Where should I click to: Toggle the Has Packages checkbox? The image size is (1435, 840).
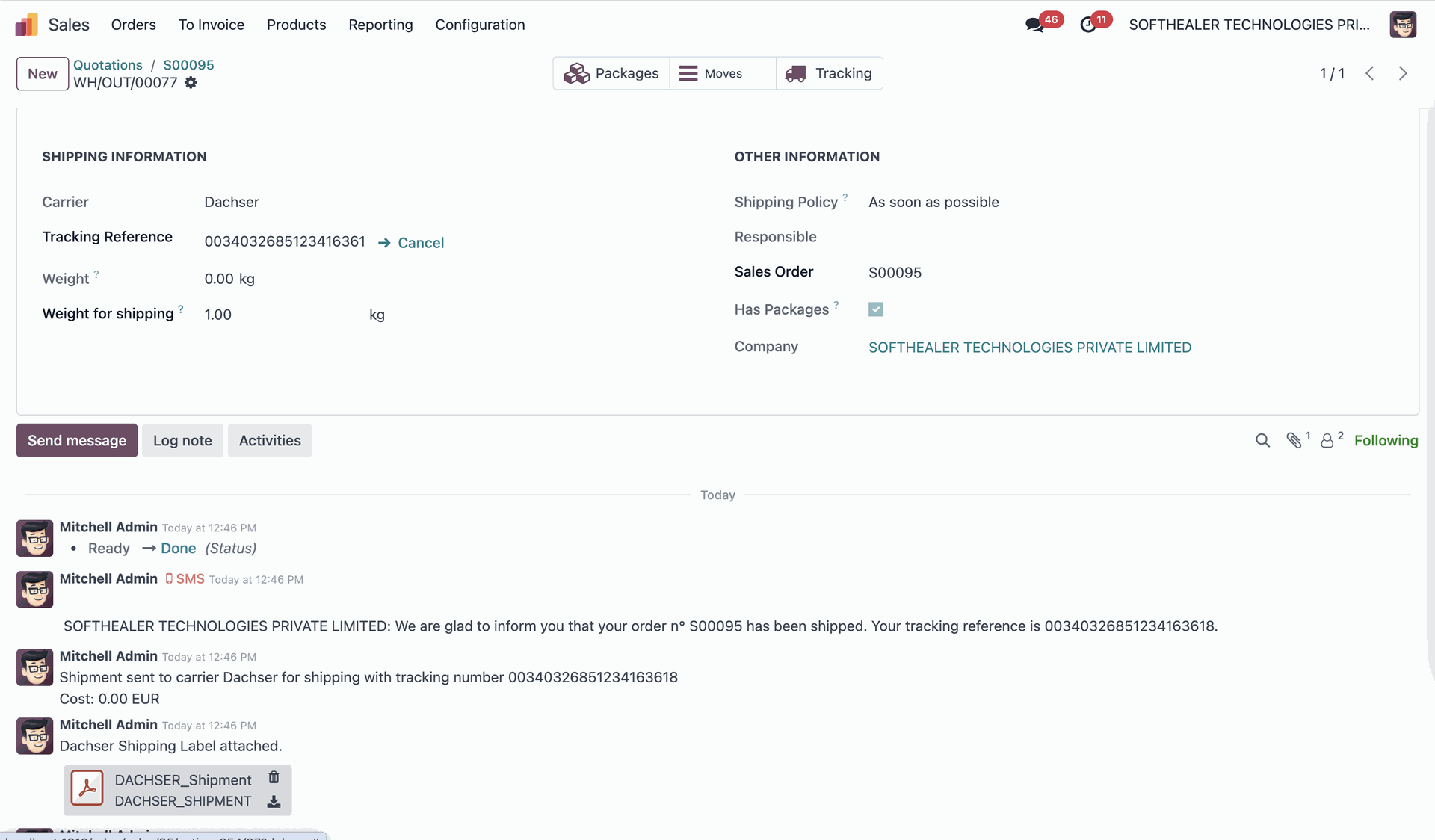(x=875, y=309)
